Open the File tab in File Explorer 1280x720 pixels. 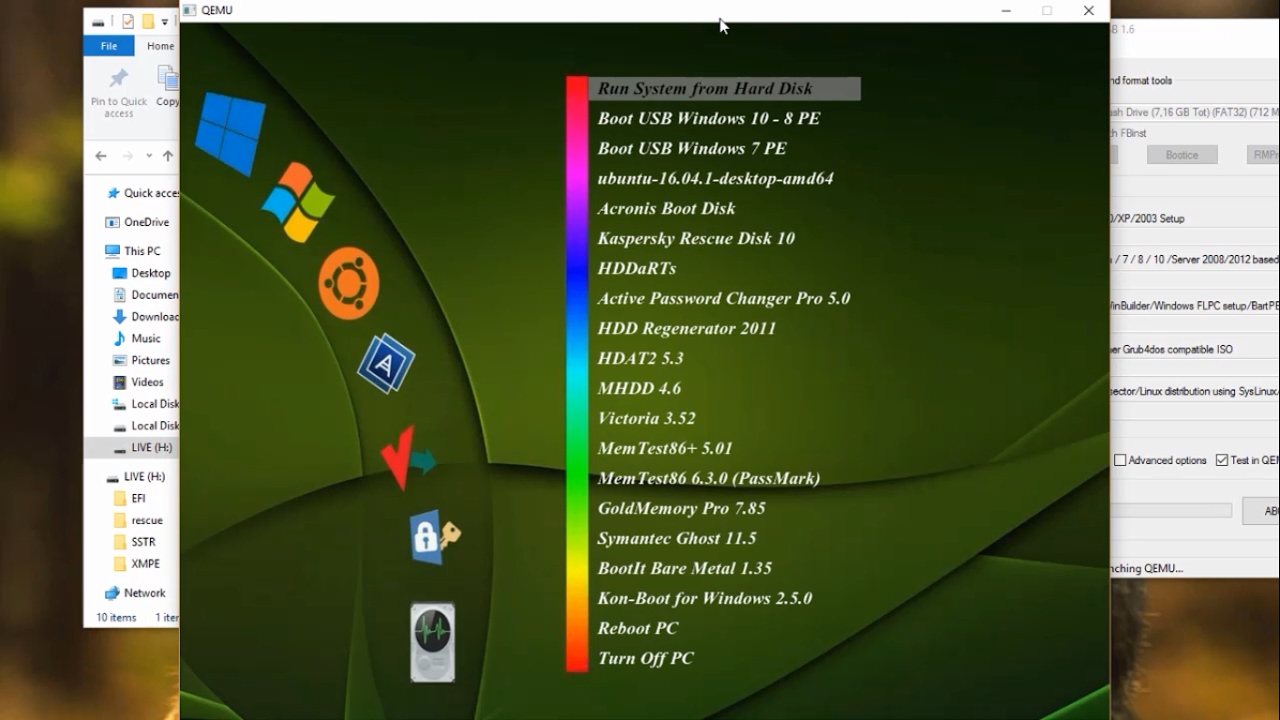click(109, 46)
